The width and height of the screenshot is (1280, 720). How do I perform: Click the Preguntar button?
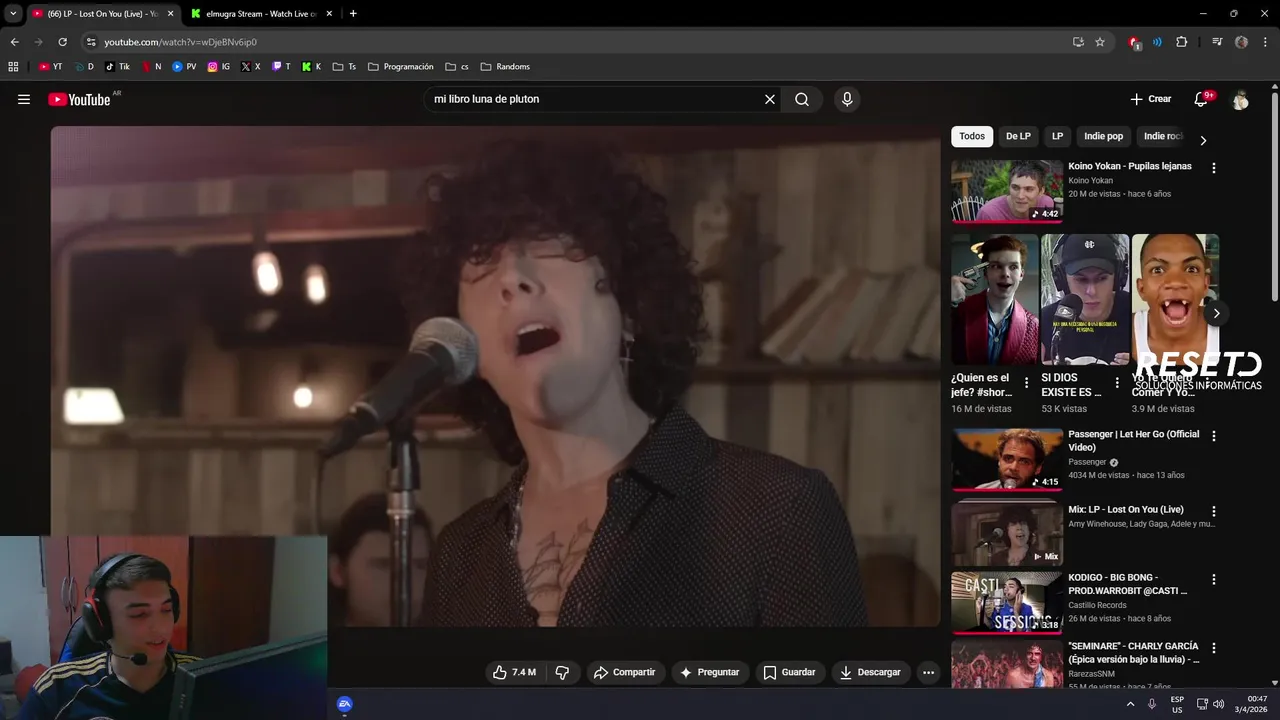[x=709, y=672]
